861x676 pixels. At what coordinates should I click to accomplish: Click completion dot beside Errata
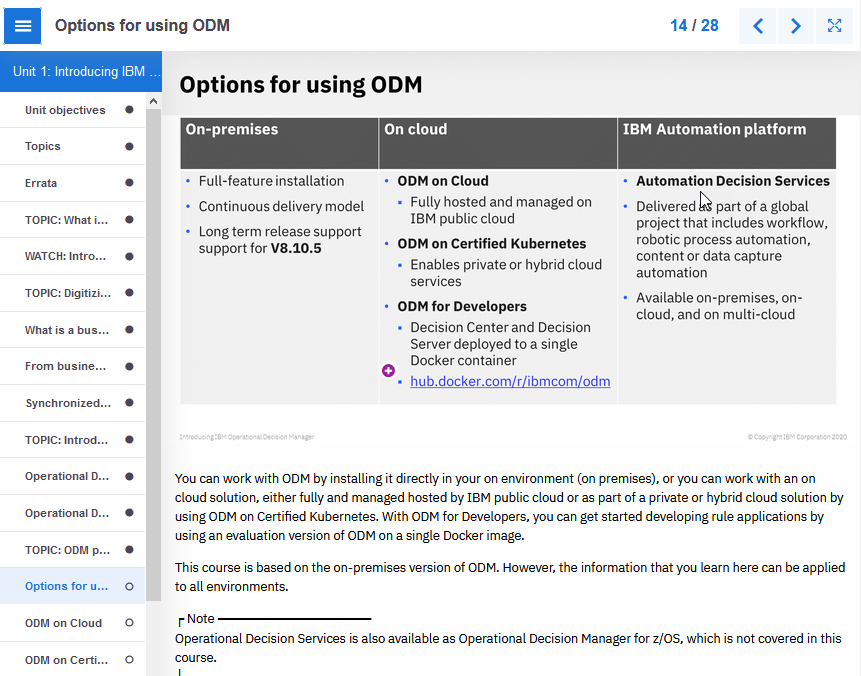130,182
